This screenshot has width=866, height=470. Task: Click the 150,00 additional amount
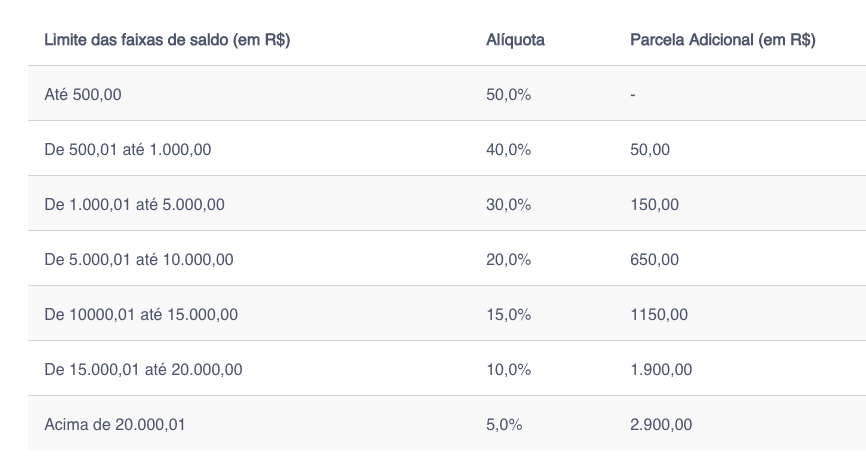point(654,204)
